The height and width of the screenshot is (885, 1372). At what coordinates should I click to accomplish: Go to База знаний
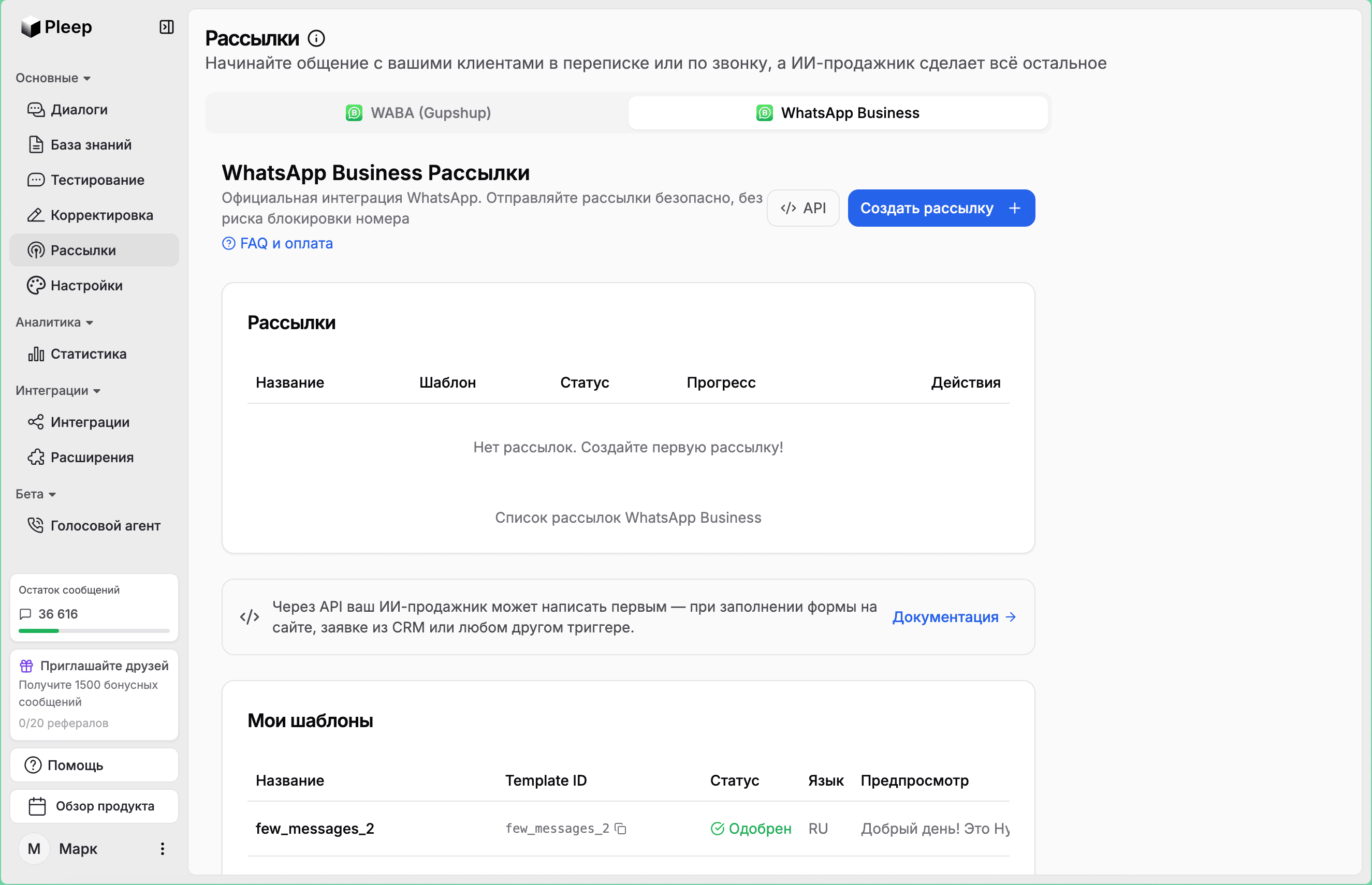click(94, 144)
